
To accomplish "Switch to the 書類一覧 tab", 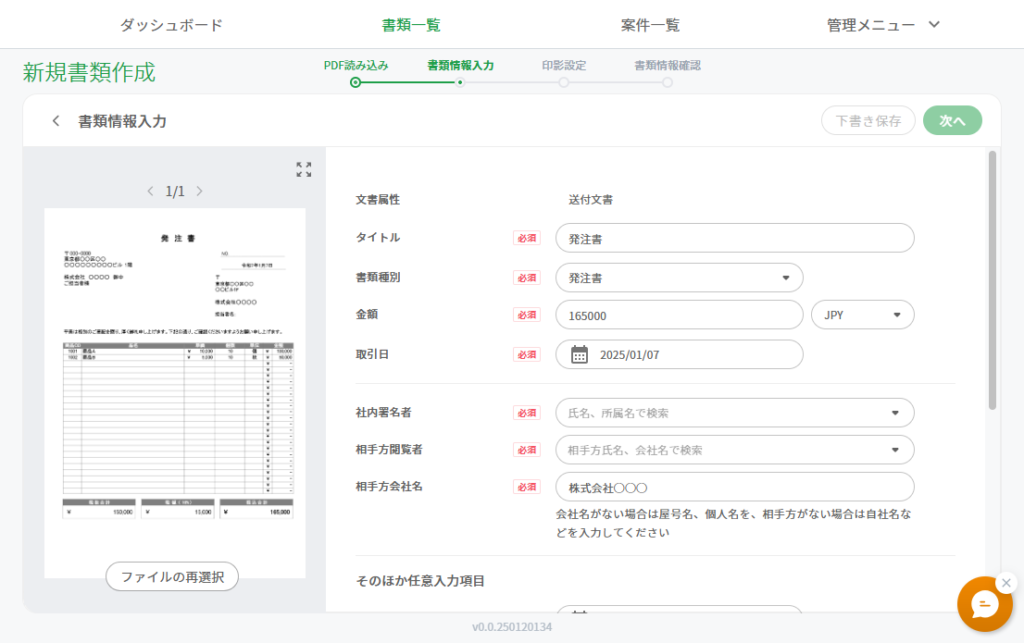I will (411, 25).
